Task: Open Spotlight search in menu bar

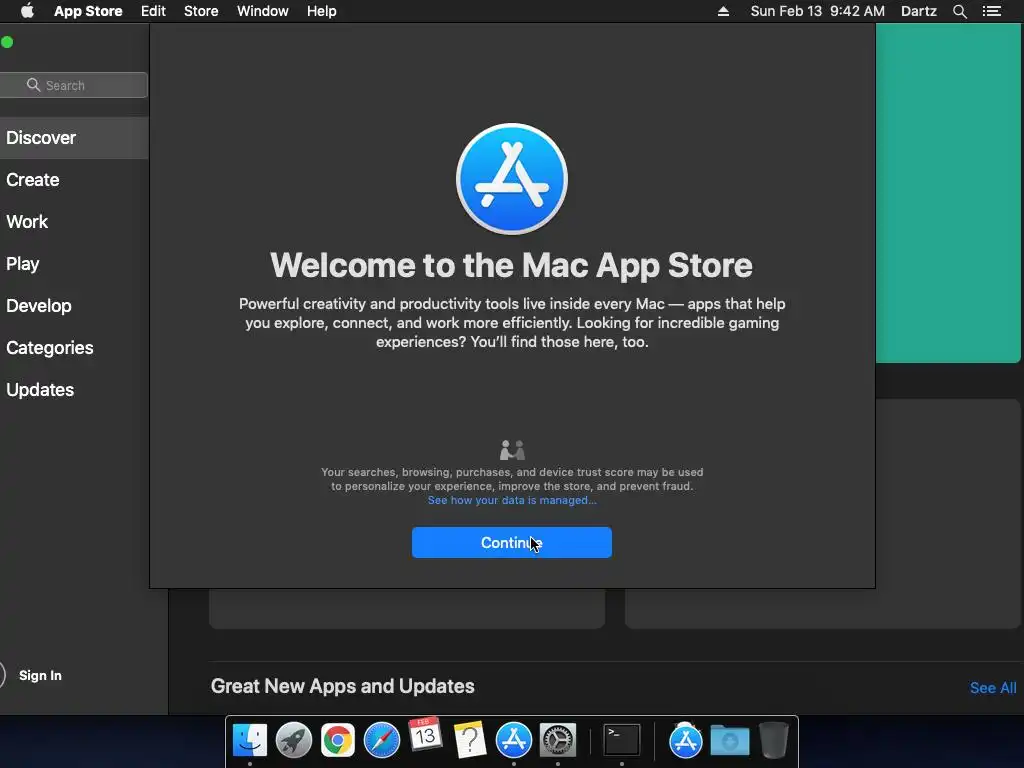Action: (959, 11)
